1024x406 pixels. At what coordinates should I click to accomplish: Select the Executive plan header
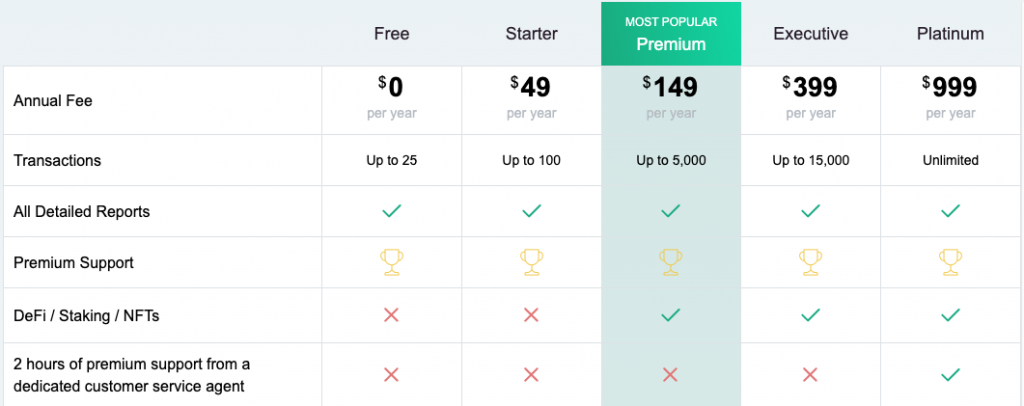point(810,34)
